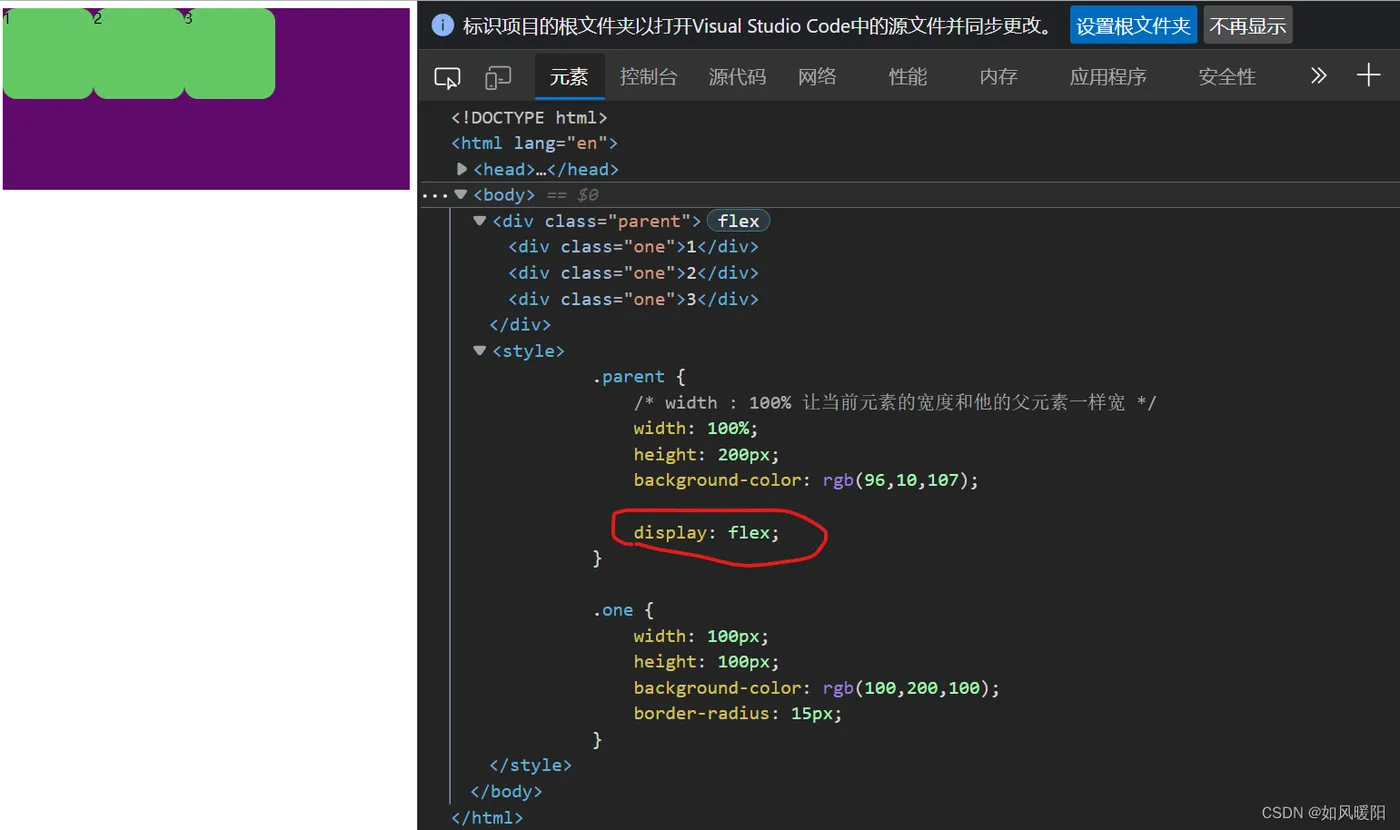Open the 控制台 tab
This screenshot has height=830, width=1400.
point(648,77)
